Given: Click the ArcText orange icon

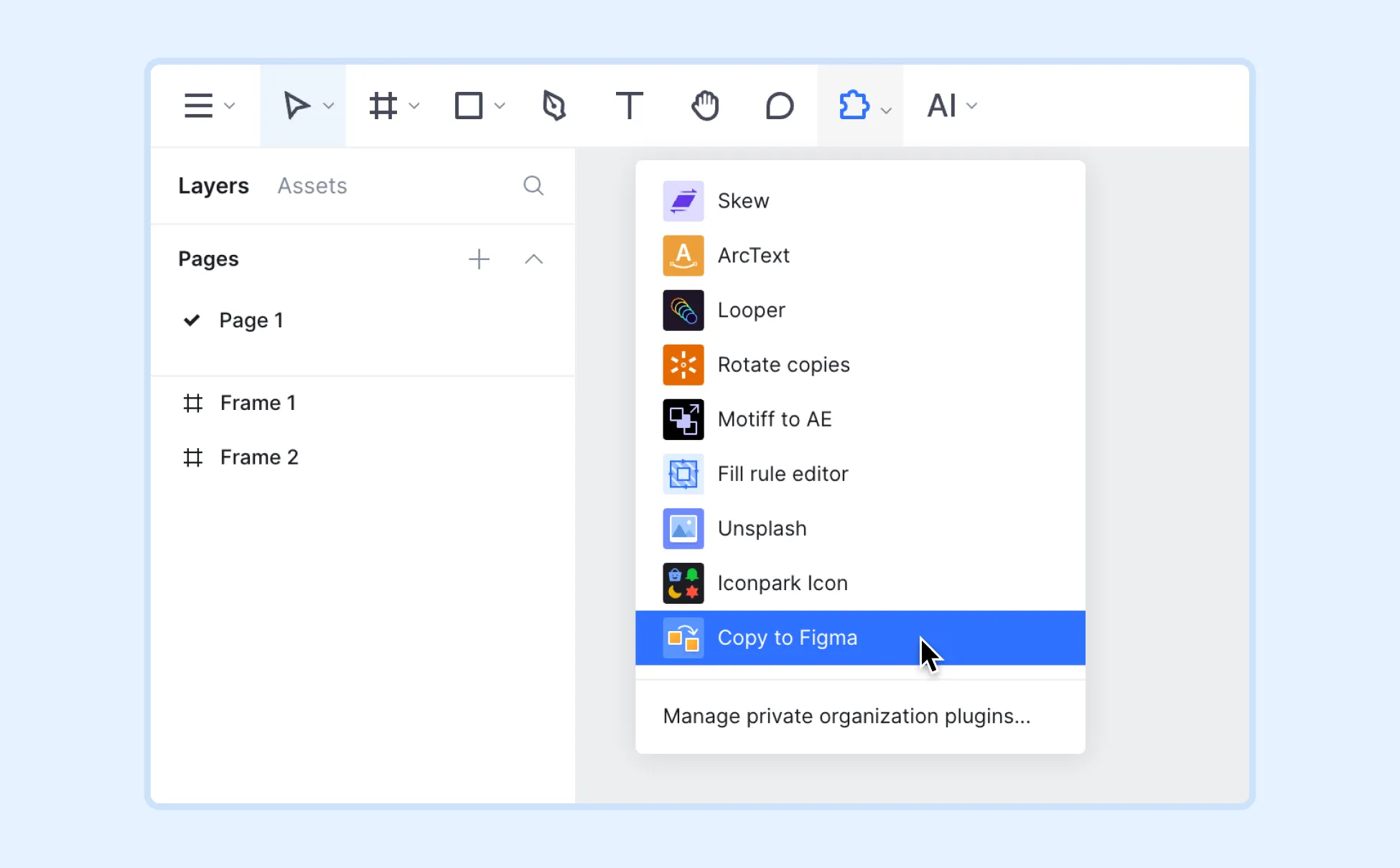Looking at the screenshot, I should (x=683, y=256).
